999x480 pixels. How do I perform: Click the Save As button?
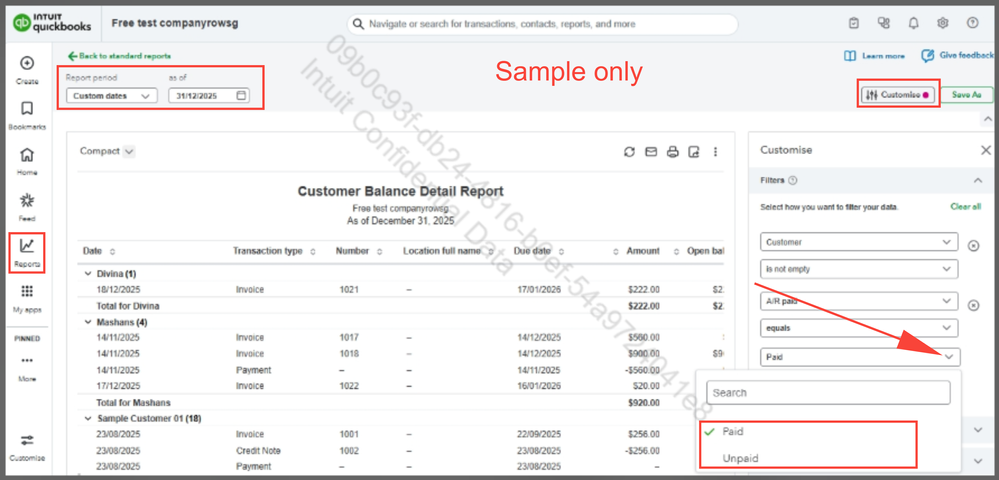(x=966, y=95)
